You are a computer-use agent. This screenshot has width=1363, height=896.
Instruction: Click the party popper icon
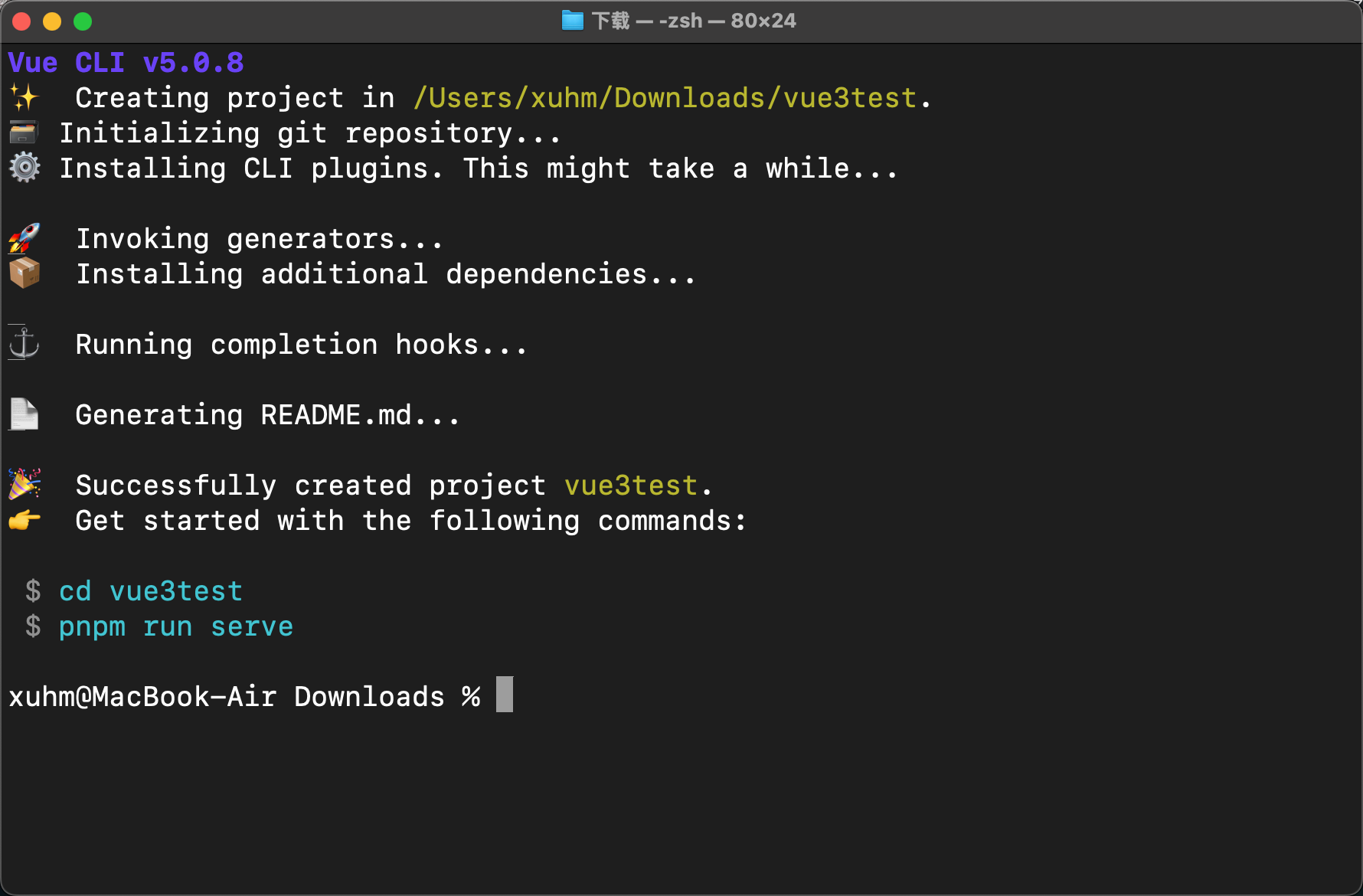click(25, 484)
